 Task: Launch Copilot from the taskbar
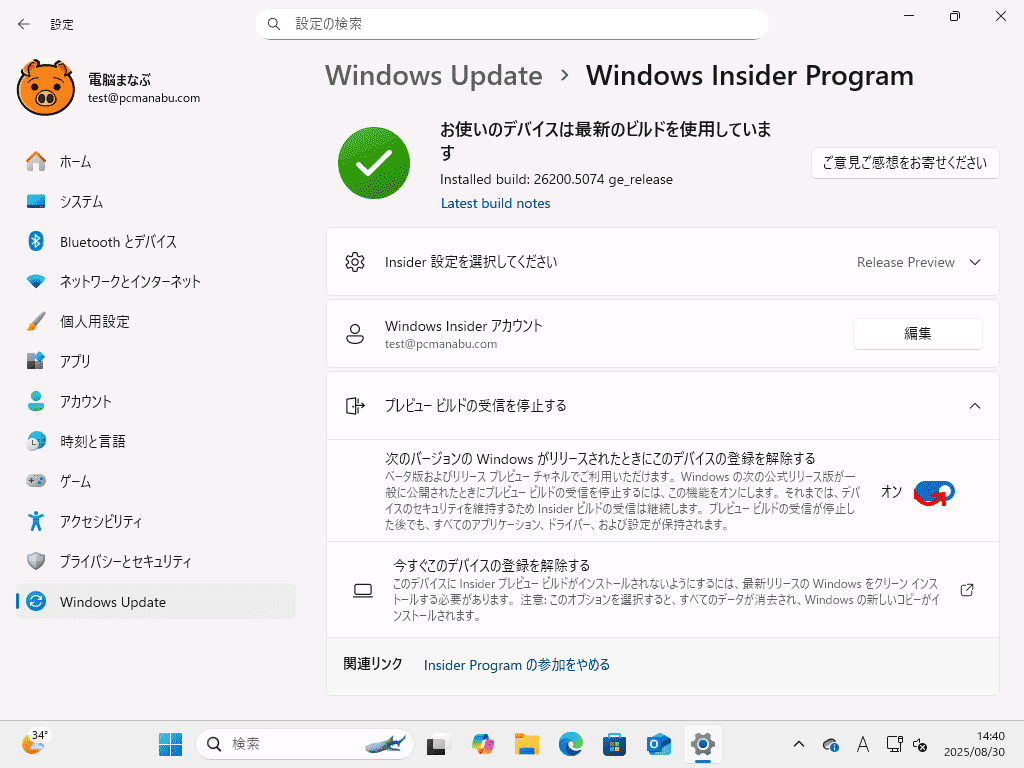[x=483, y=744]
